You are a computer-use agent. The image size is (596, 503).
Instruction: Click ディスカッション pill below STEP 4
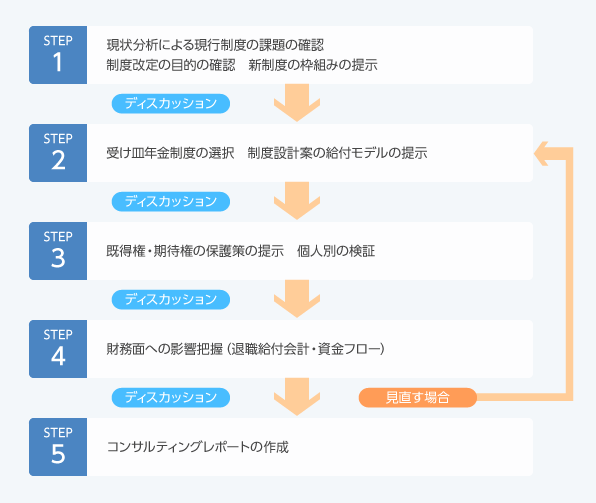[171, 398]
